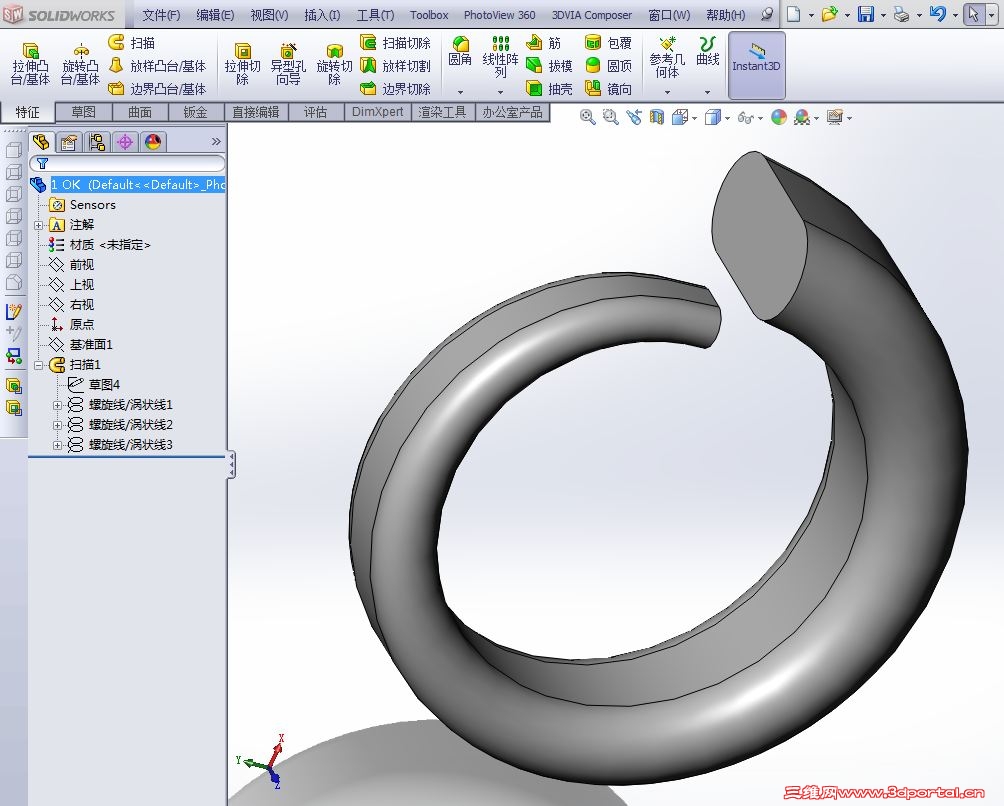This screenshot has height=806, width=1004.
Task: Expand 螺旋线/涡状线3 node
Action: point(58,445)
